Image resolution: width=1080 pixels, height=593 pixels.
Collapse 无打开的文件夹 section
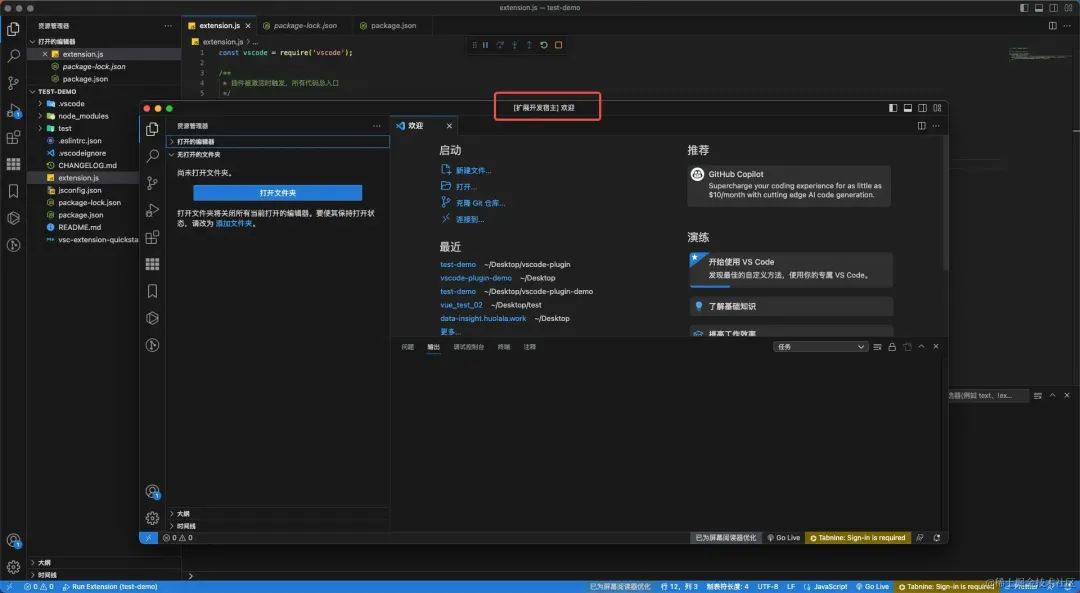(278, 154)
